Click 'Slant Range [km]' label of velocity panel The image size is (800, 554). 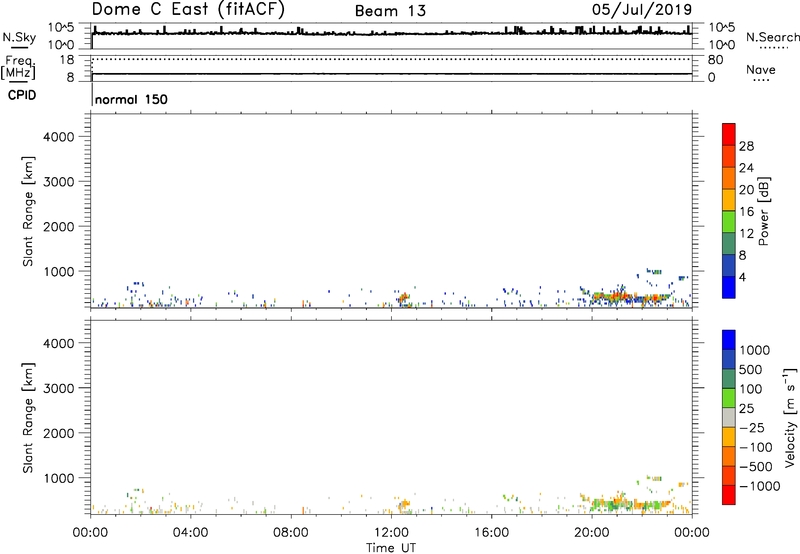coord(28,417)
